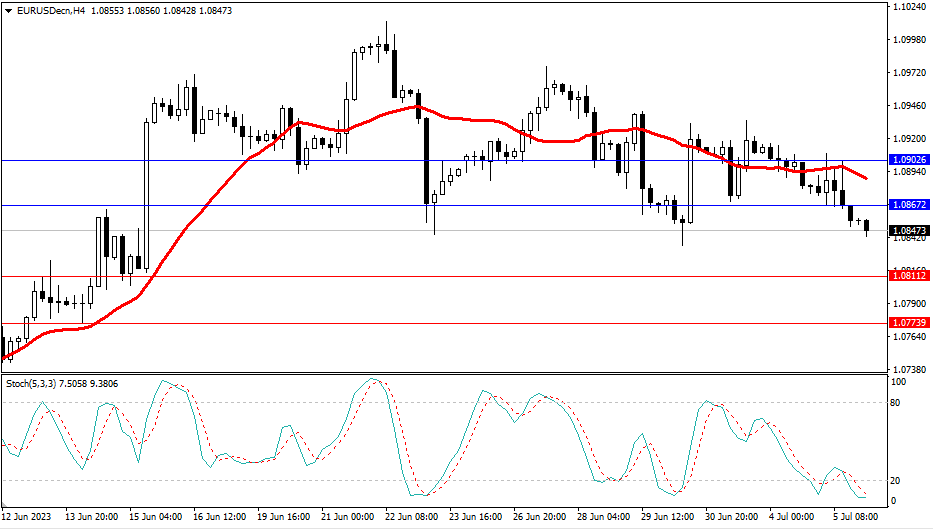
Task: Click the last candlestick at chart's right edge
Action: pos(866,226)
